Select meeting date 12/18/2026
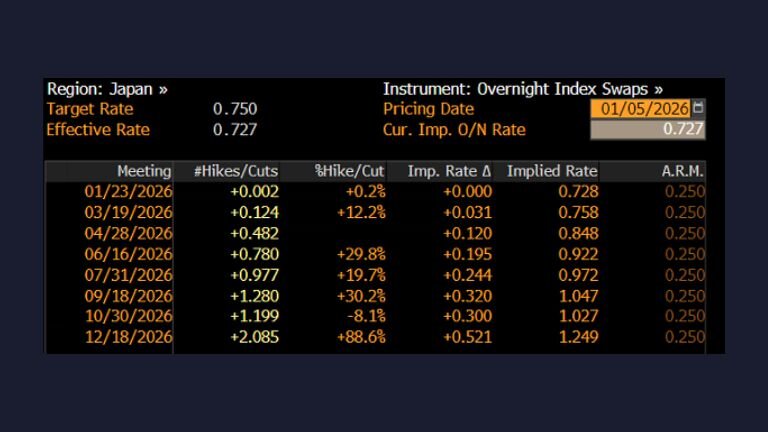This screenshot has height=432, width=768. point(128,337)
